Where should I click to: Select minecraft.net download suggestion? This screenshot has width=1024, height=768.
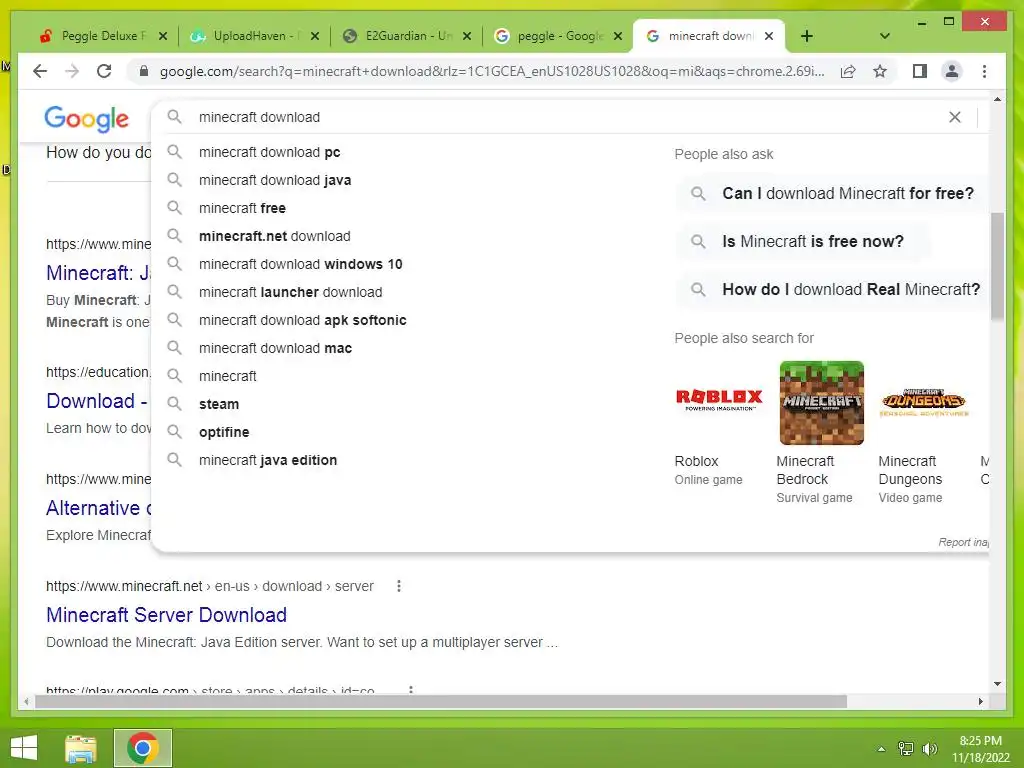[x=274, y=236]
